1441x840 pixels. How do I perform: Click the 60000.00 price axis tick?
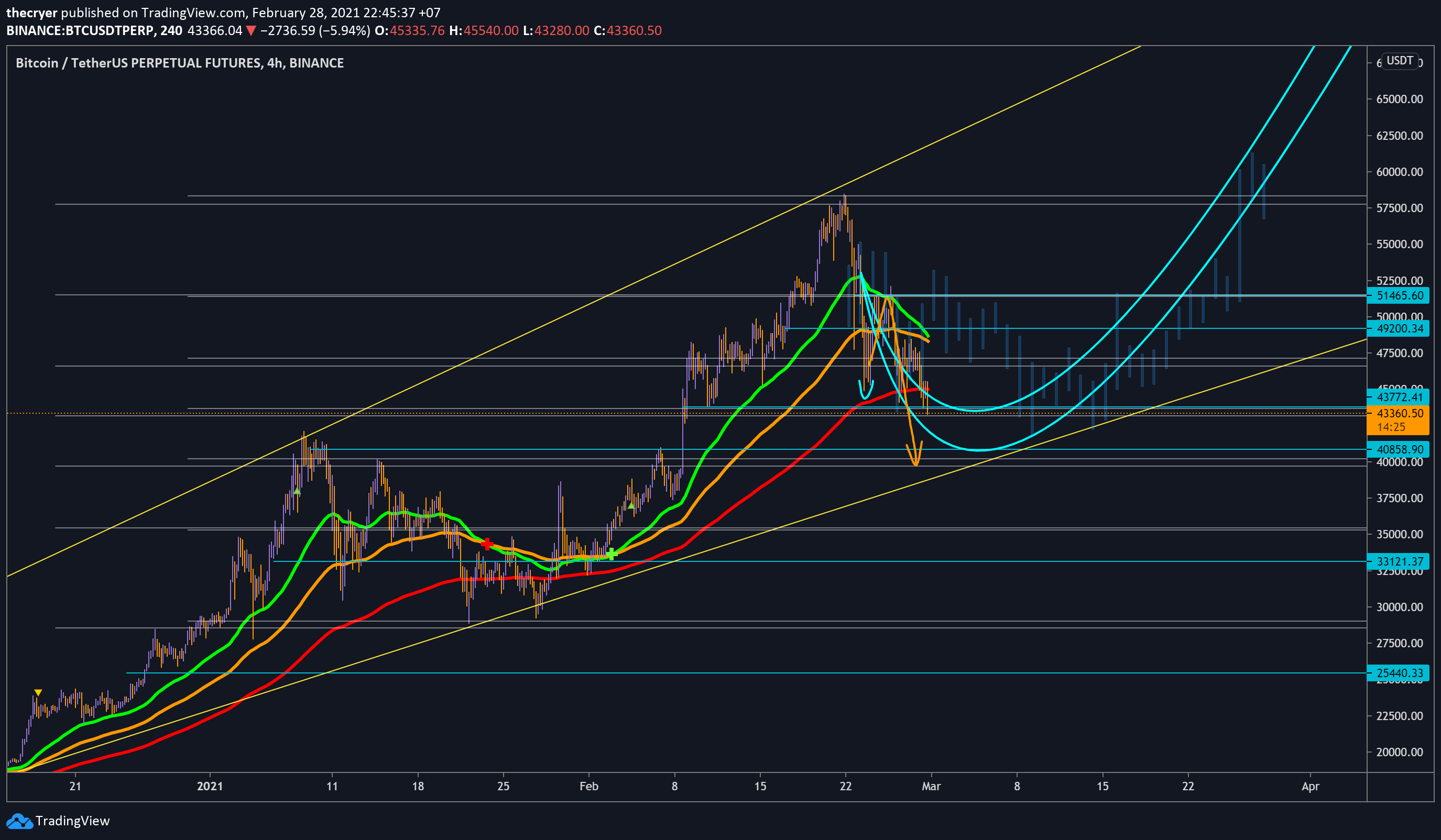1399,172
